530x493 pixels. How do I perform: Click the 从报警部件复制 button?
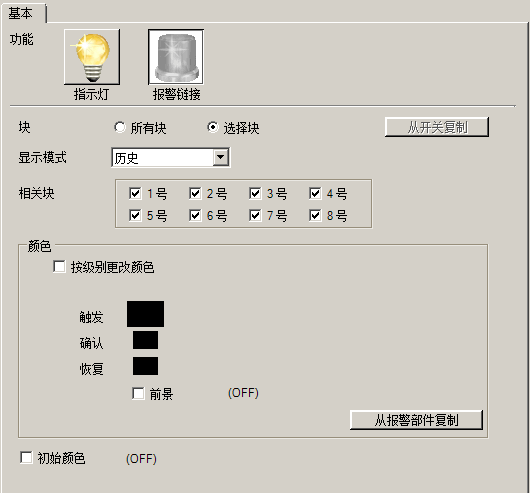click(x=416, y=420)
